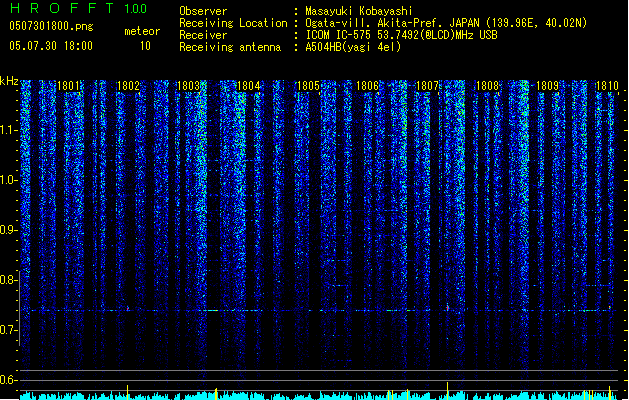Click the 1.1 frequency axis label
Image resolution: width=629 pixels, height=400 pixels.
[x=9, y=130]
